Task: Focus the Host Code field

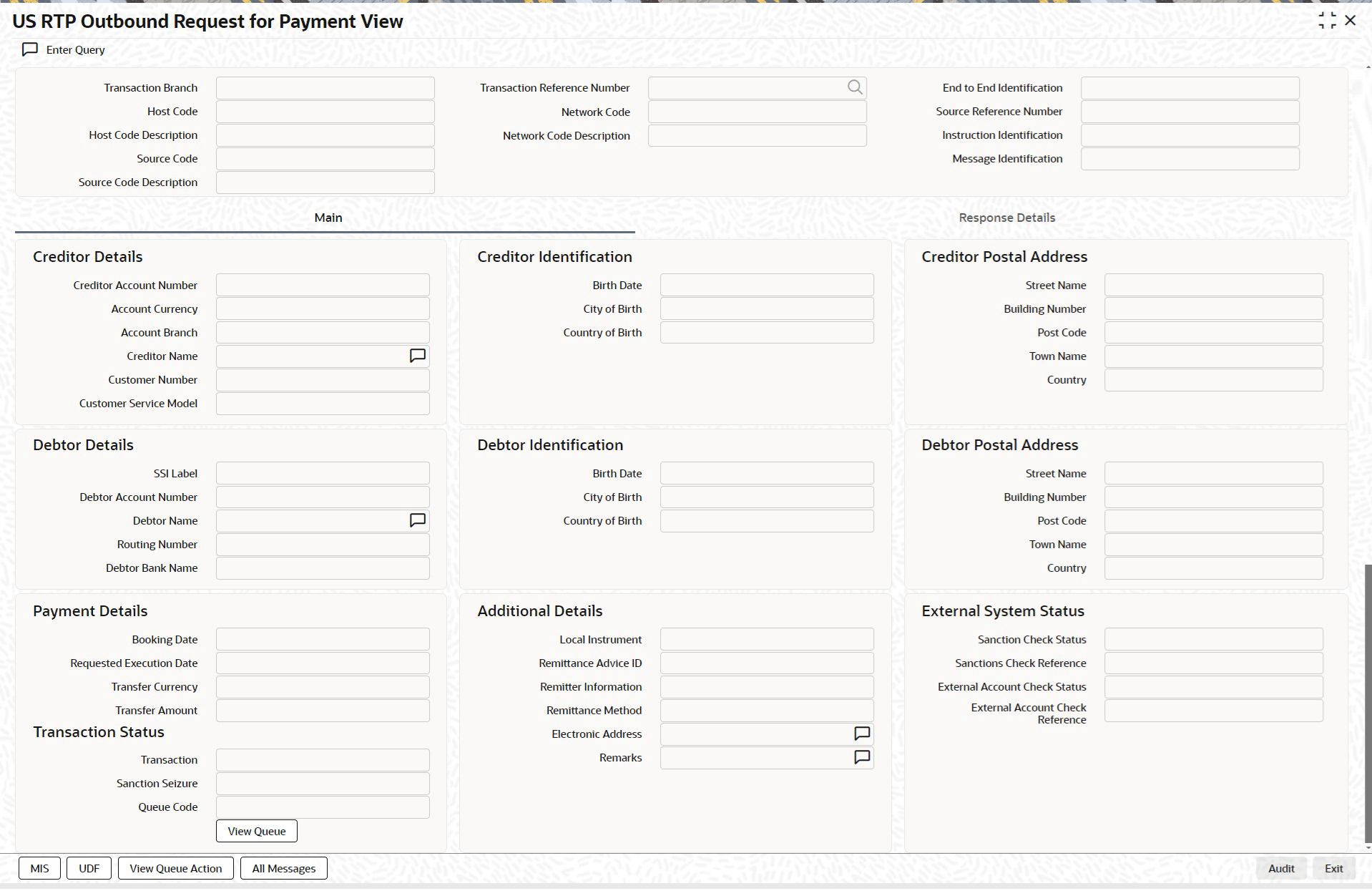Action: [x=325, y=112]
